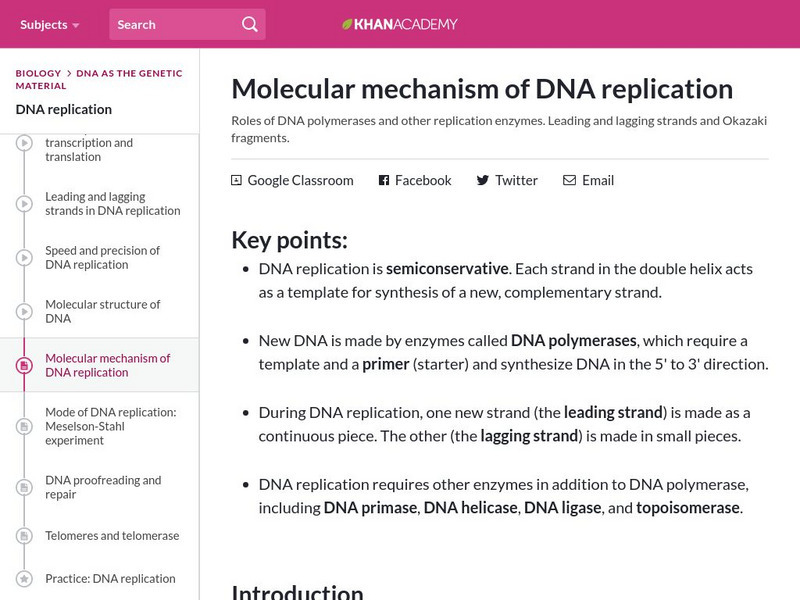Click the search magnifier icon
The image size is (800, 600).
pos(248,23)
